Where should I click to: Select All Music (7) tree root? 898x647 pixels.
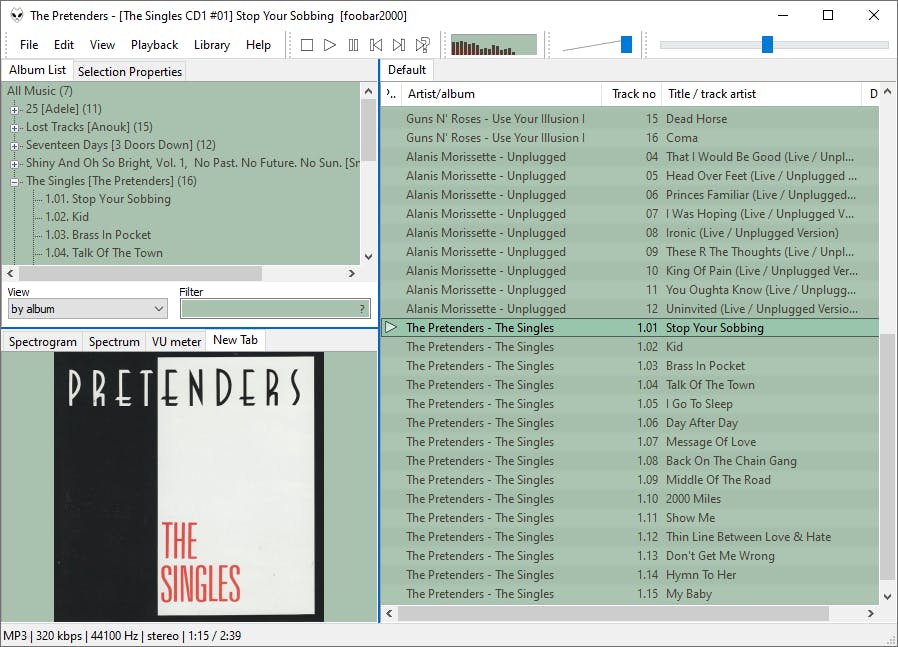[x=40, y=91]
